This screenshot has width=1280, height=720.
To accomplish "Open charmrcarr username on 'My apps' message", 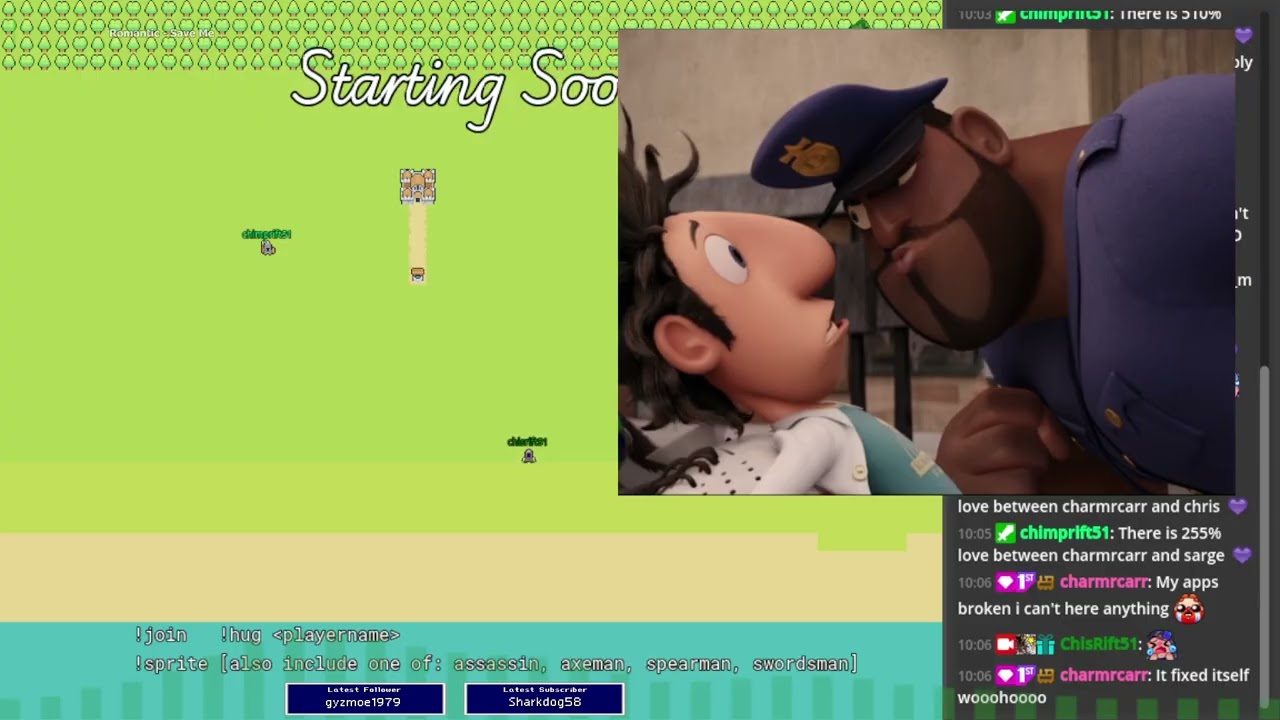I will point(1103,582).
